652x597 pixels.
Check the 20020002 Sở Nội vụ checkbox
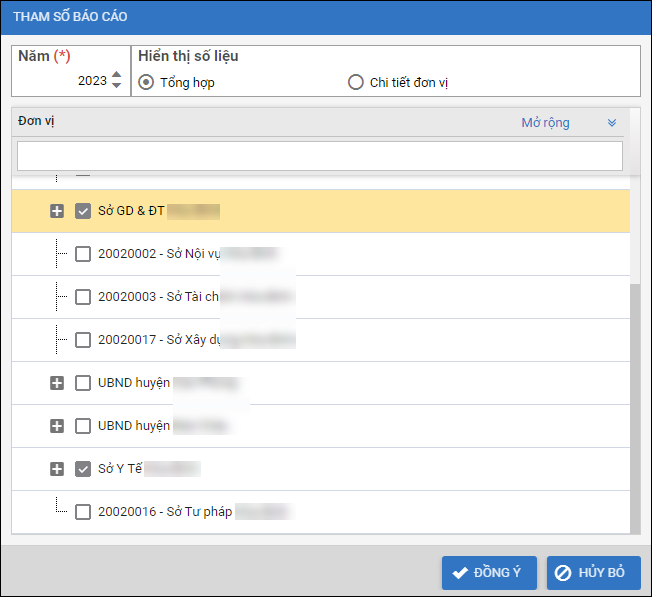coord(83,254)
